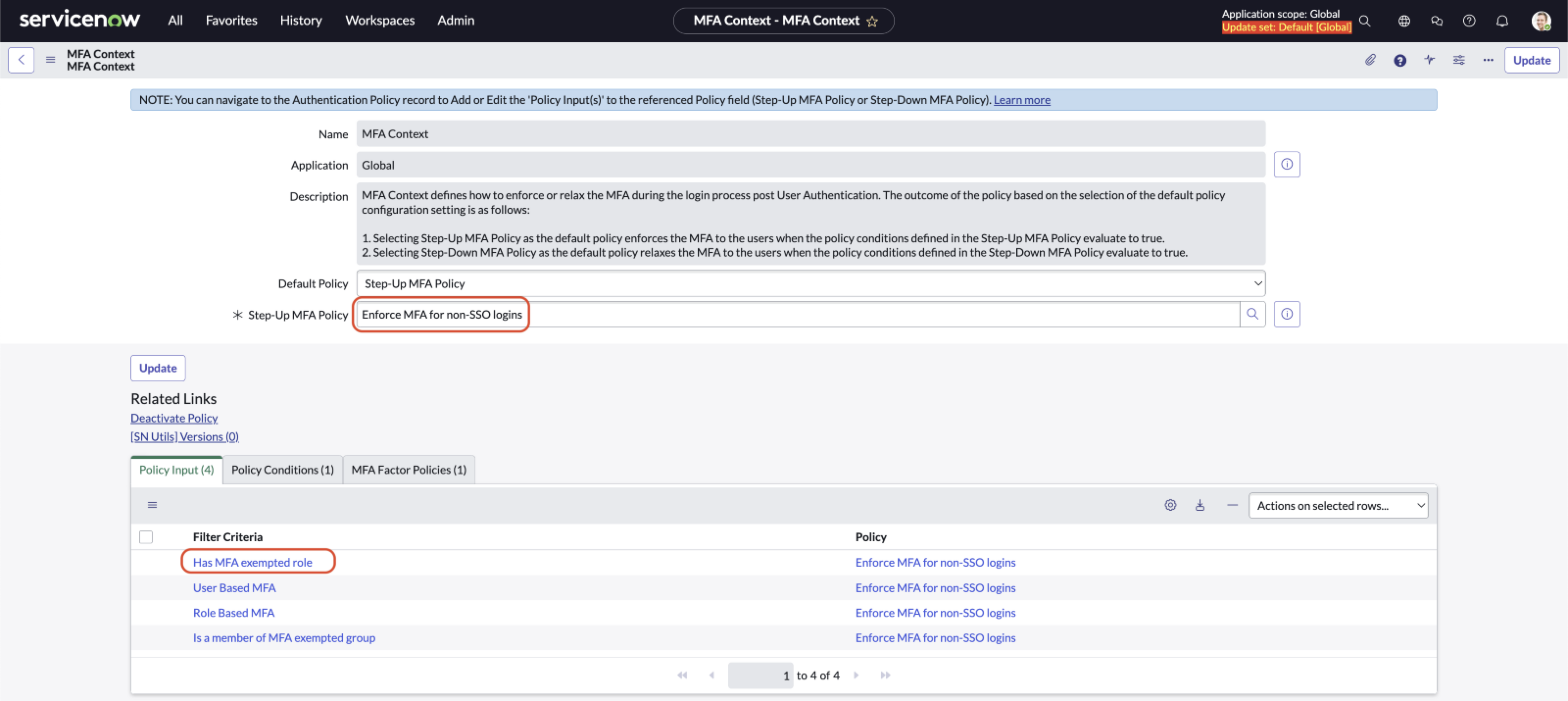The image size is (1568, 701).
Task: Click the paperclip attachments icon
Action: 1370,60
